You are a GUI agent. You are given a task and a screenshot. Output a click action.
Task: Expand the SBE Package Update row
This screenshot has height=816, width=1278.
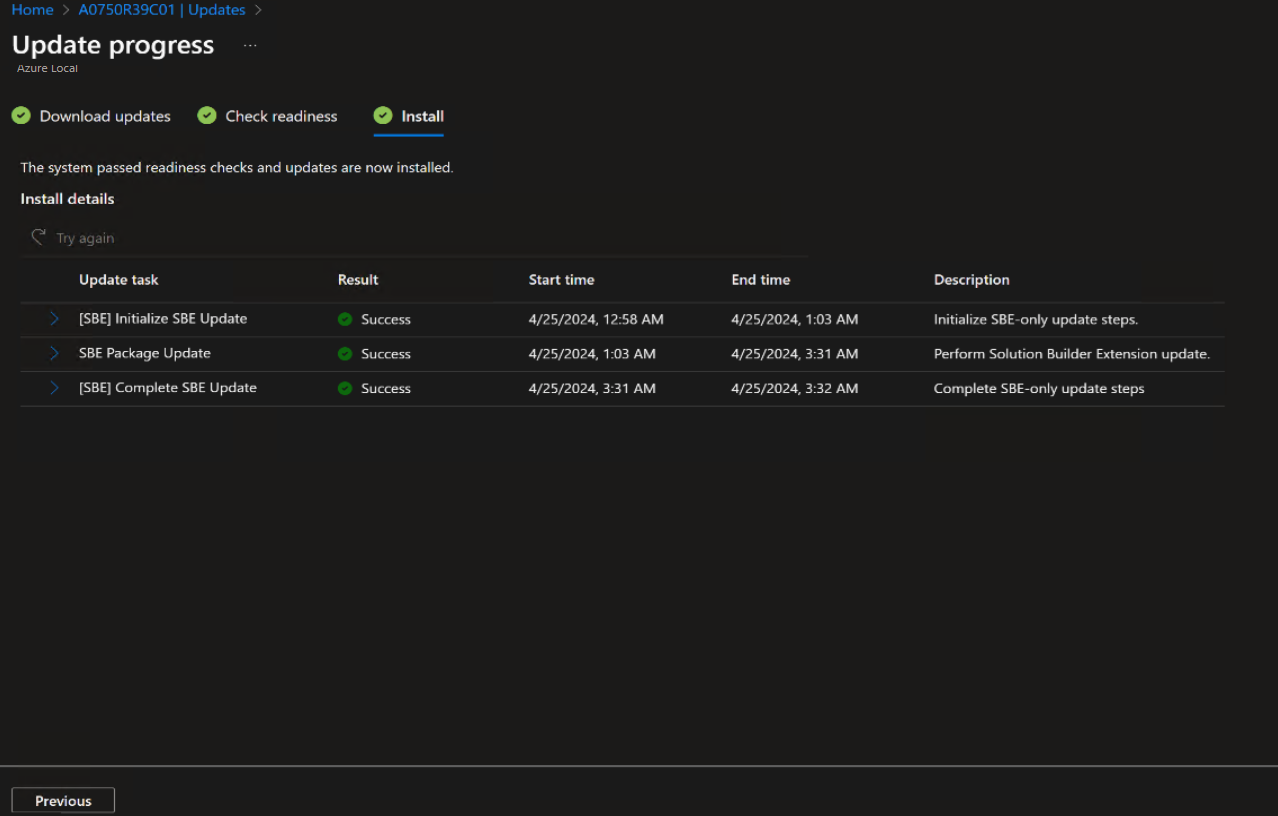(54, 353)
